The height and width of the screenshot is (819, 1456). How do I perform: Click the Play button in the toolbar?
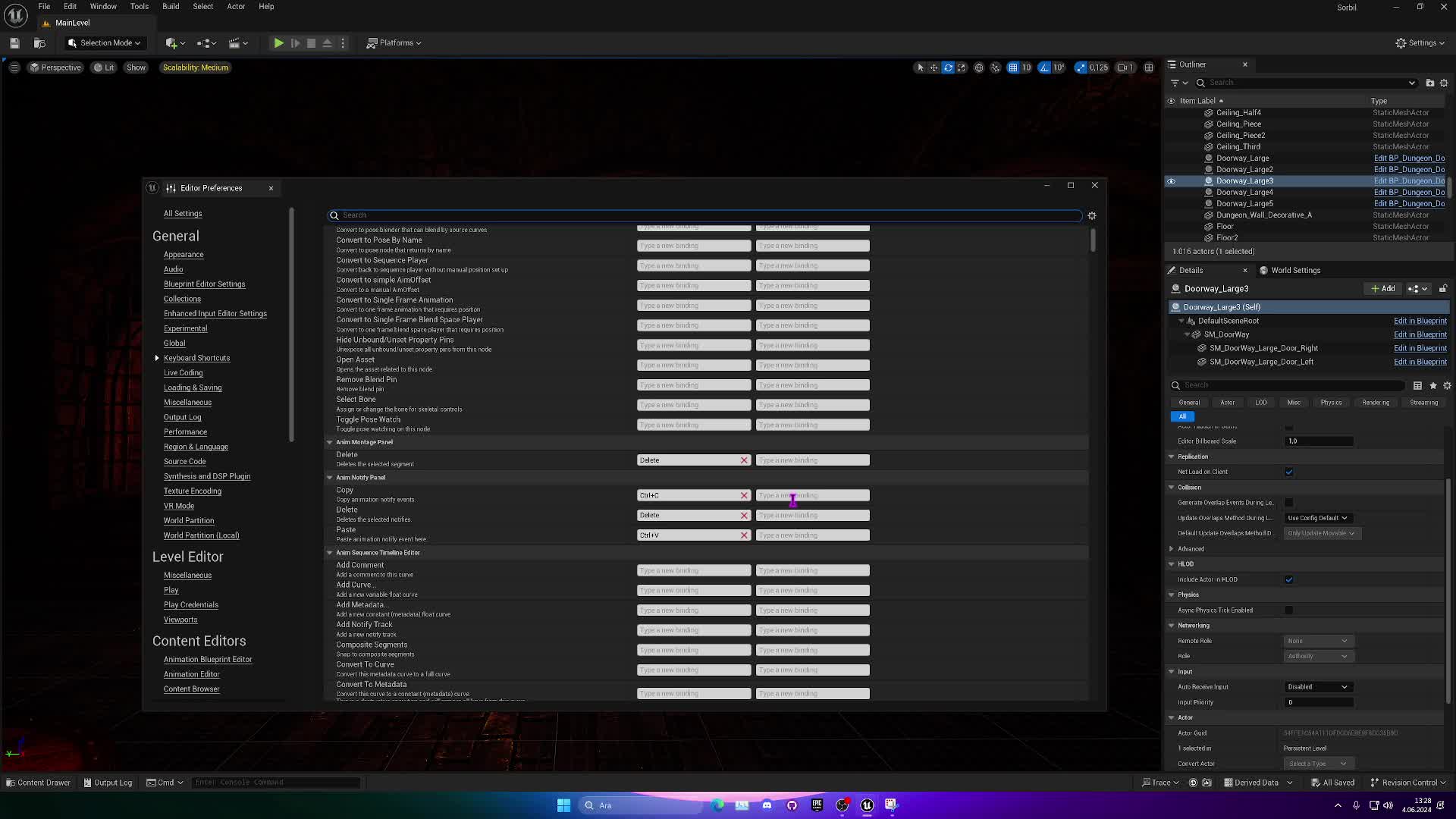278,42
